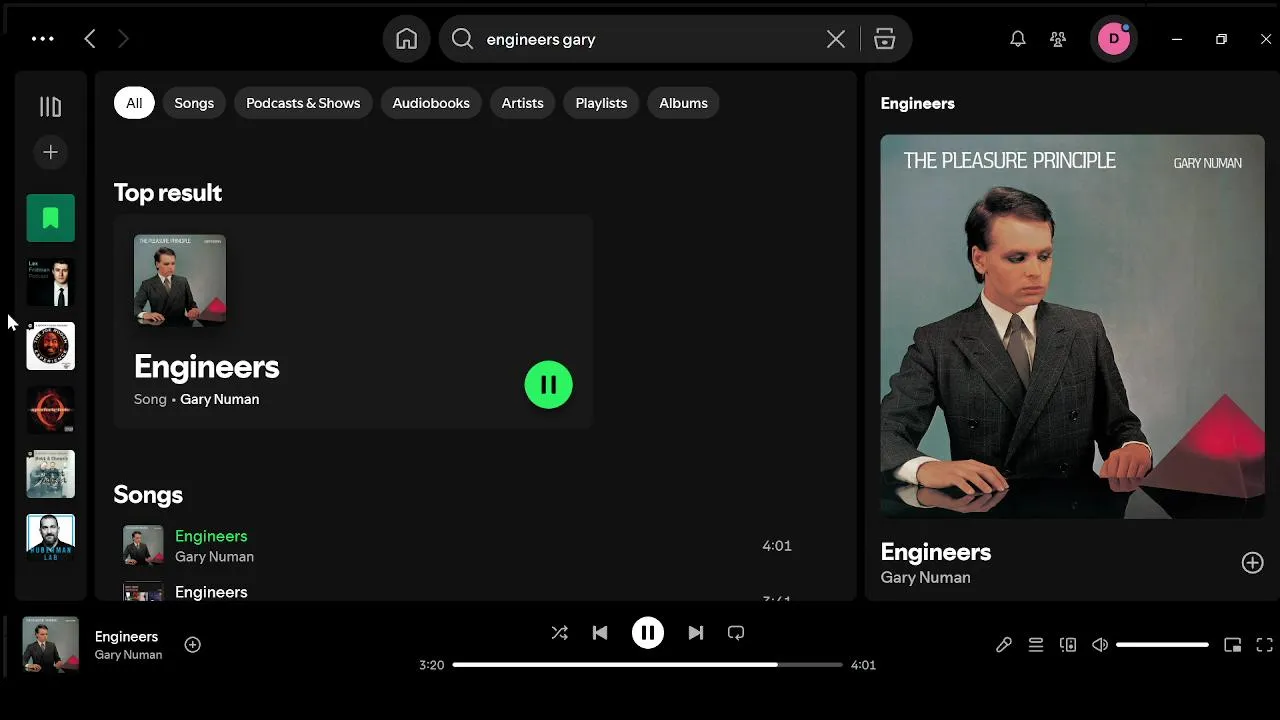1280x720 pixels.
Task: Open Engineers title in right panel
Action: 936,552
